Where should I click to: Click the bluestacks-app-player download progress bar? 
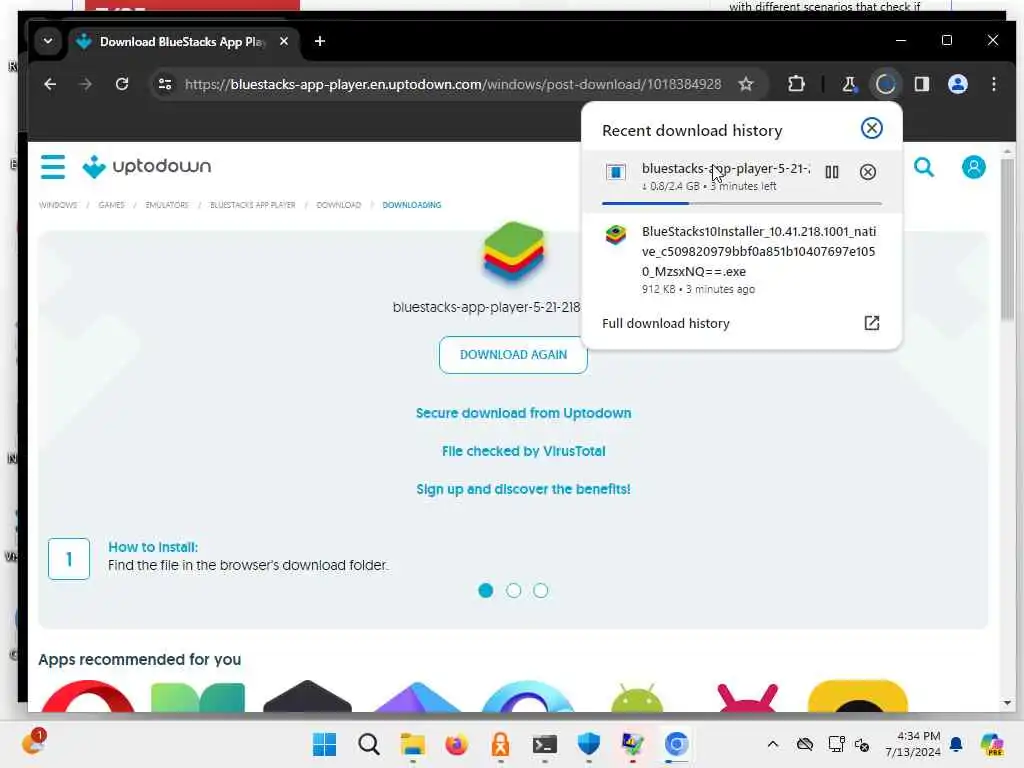click(741, 204)
